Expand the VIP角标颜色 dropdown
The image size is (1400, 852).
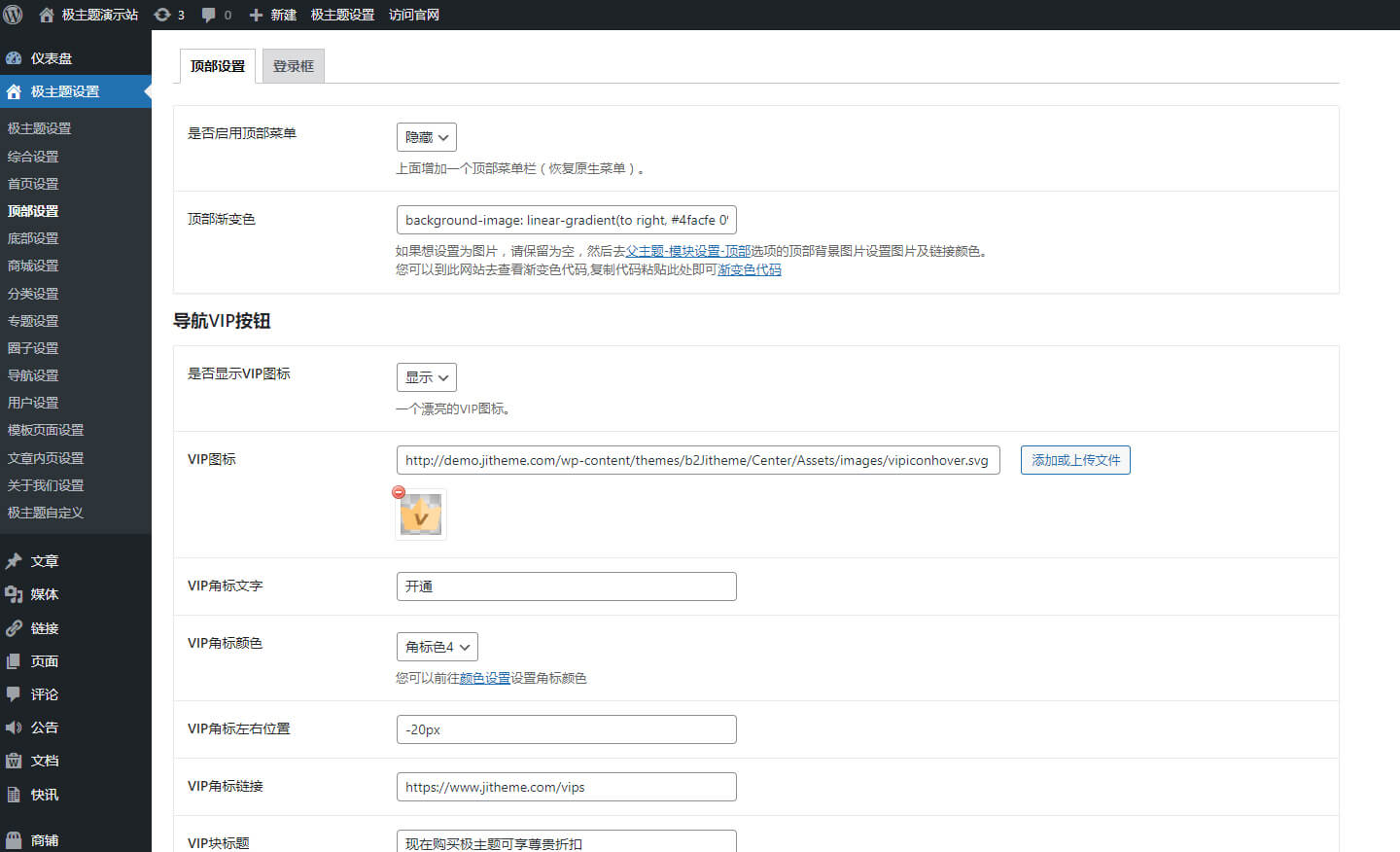(437, 647)
